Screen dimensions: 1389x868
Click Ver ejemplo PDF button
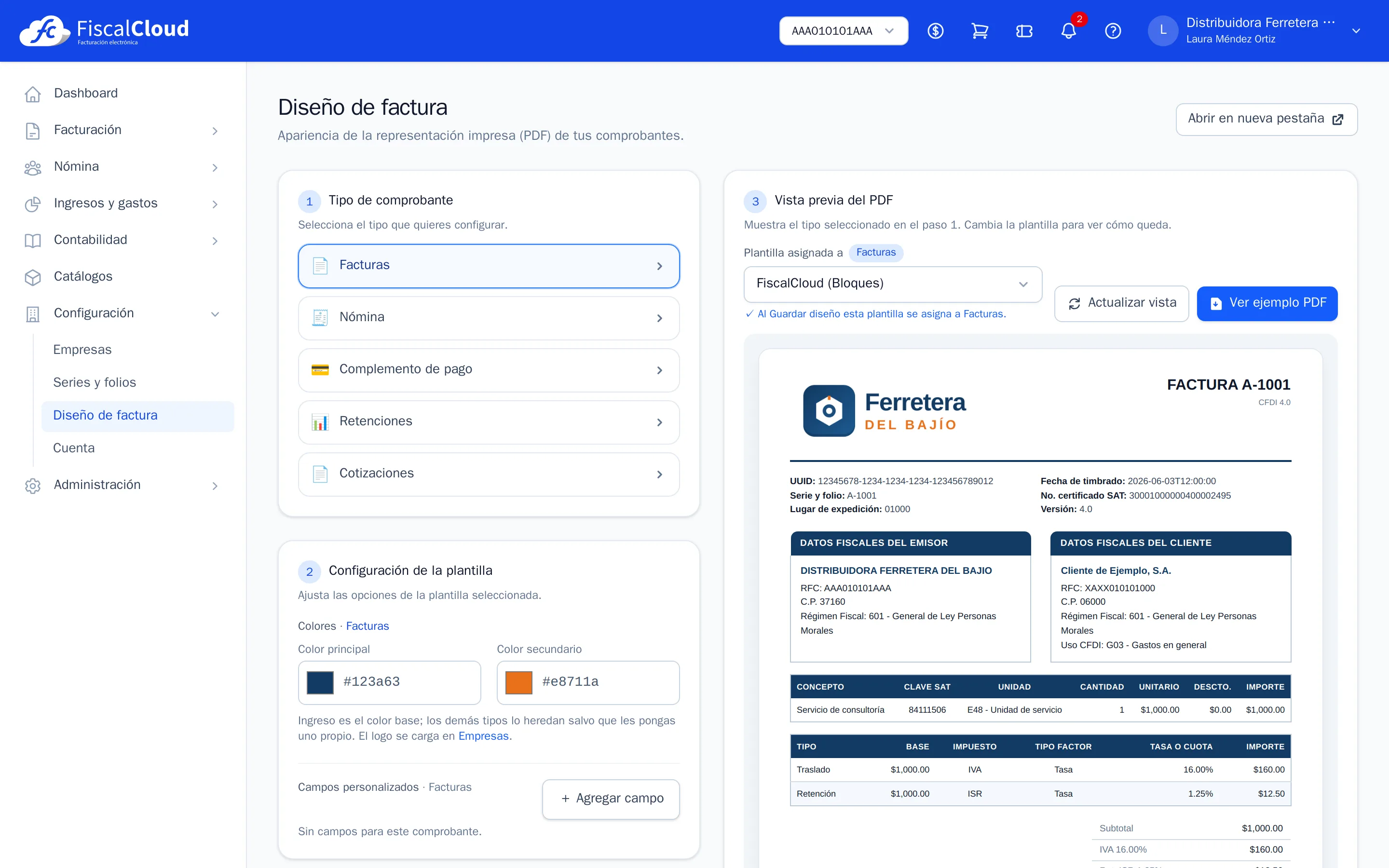point(1267,303)
